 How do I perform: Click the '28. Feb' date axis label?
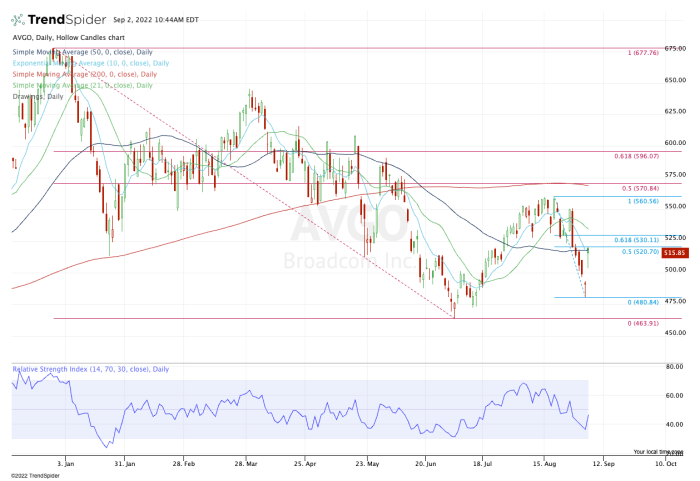click(184, 464)
